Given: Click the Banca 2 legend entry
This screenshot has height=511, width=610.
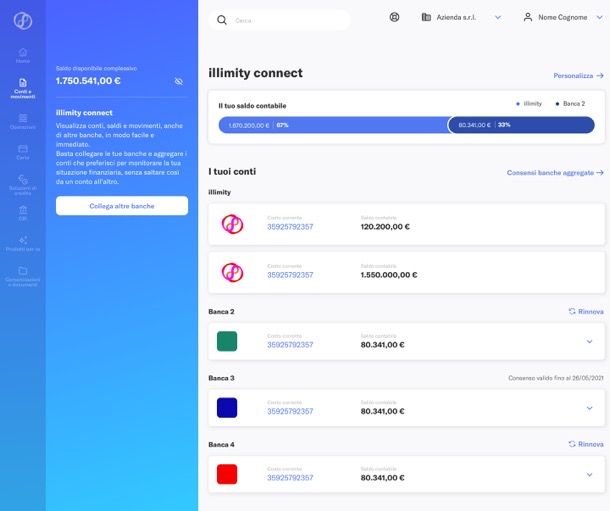Looking at the screenshot, I should coord(570,104).
